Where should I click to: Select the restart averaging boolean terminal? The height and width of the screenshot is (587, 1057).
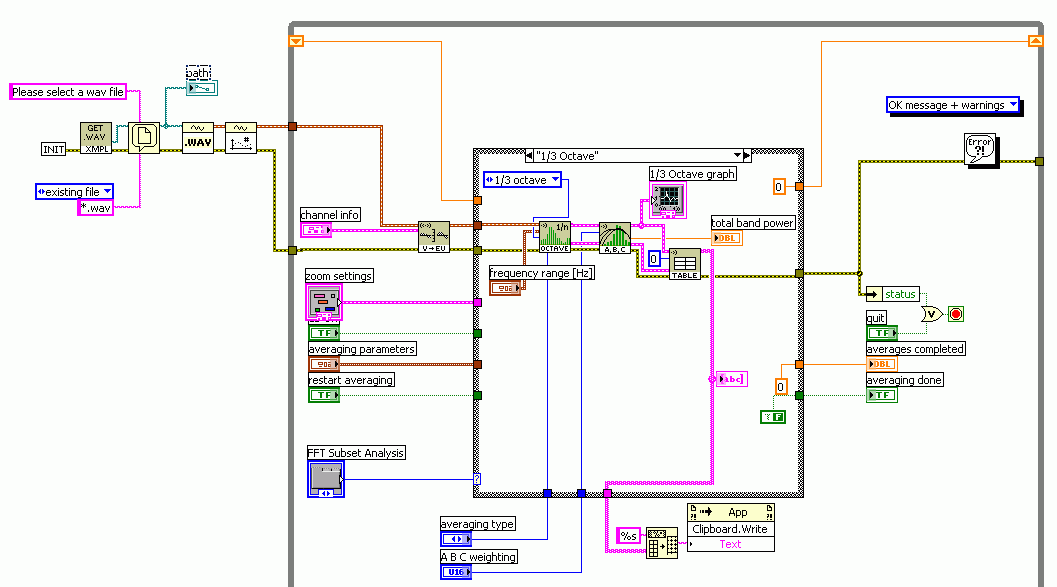click(324, 395)
